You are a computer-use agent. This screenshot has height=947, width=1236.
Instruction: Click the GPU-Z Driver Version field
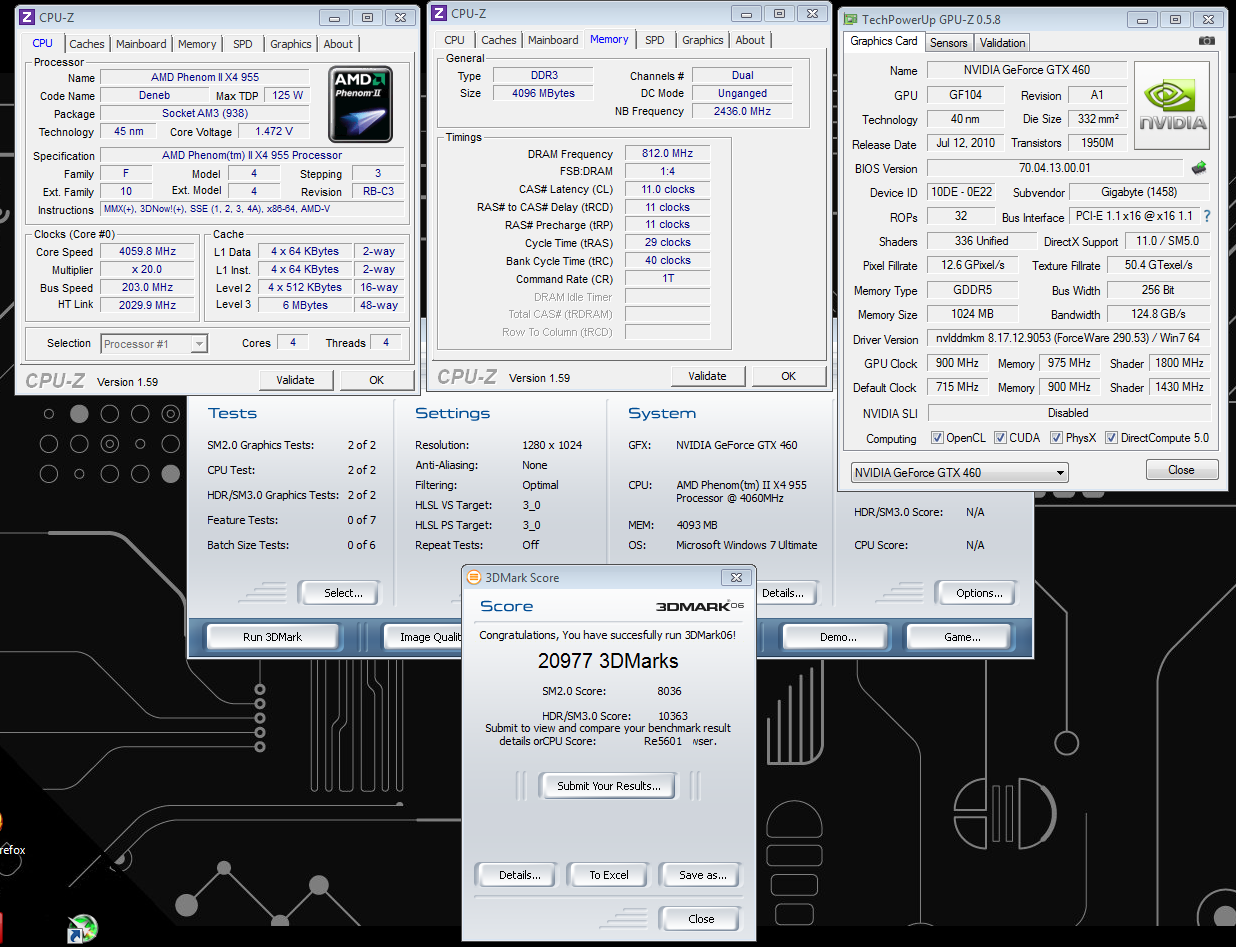(1069, 339)
